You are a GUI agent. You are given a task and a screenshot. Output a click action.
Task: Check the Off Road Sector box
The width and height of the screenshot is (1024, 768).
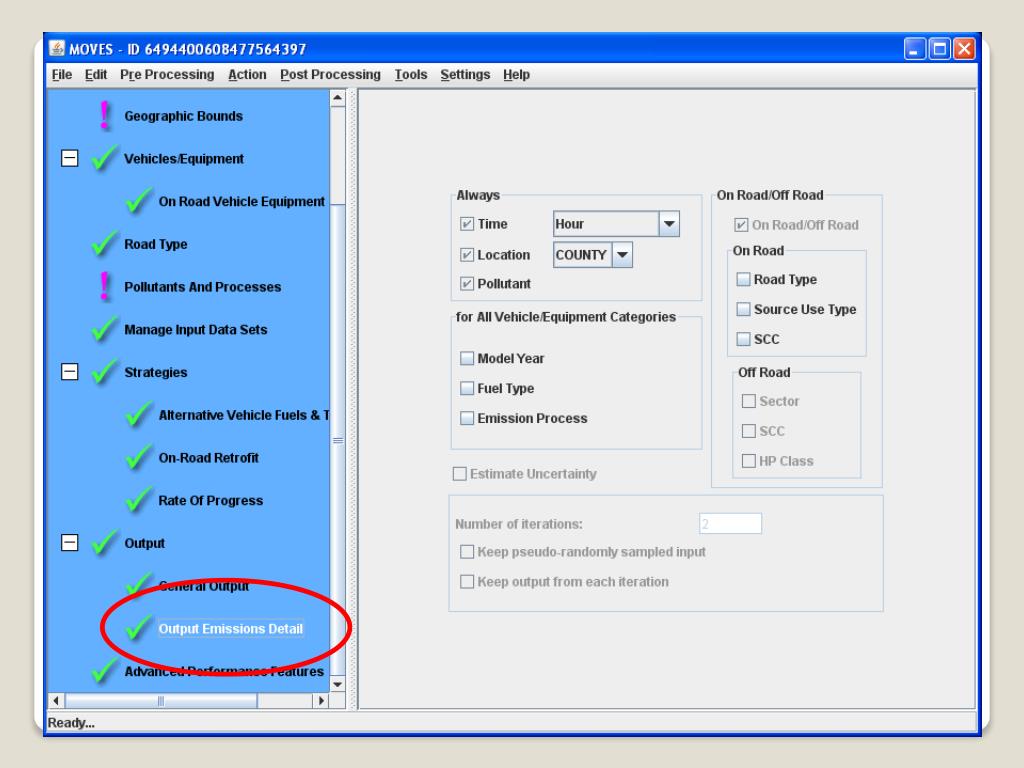click(749, 401)
